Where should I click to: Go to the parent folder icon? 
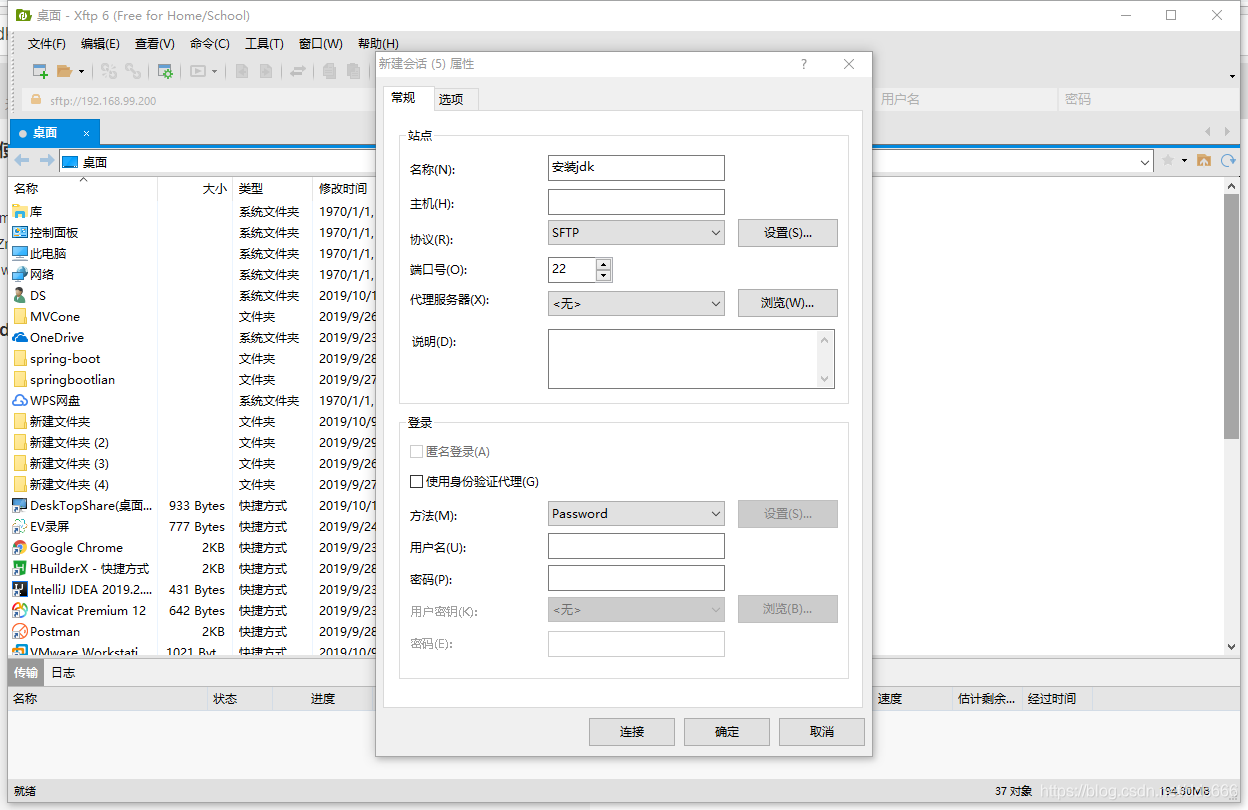tap(1204, 161)
